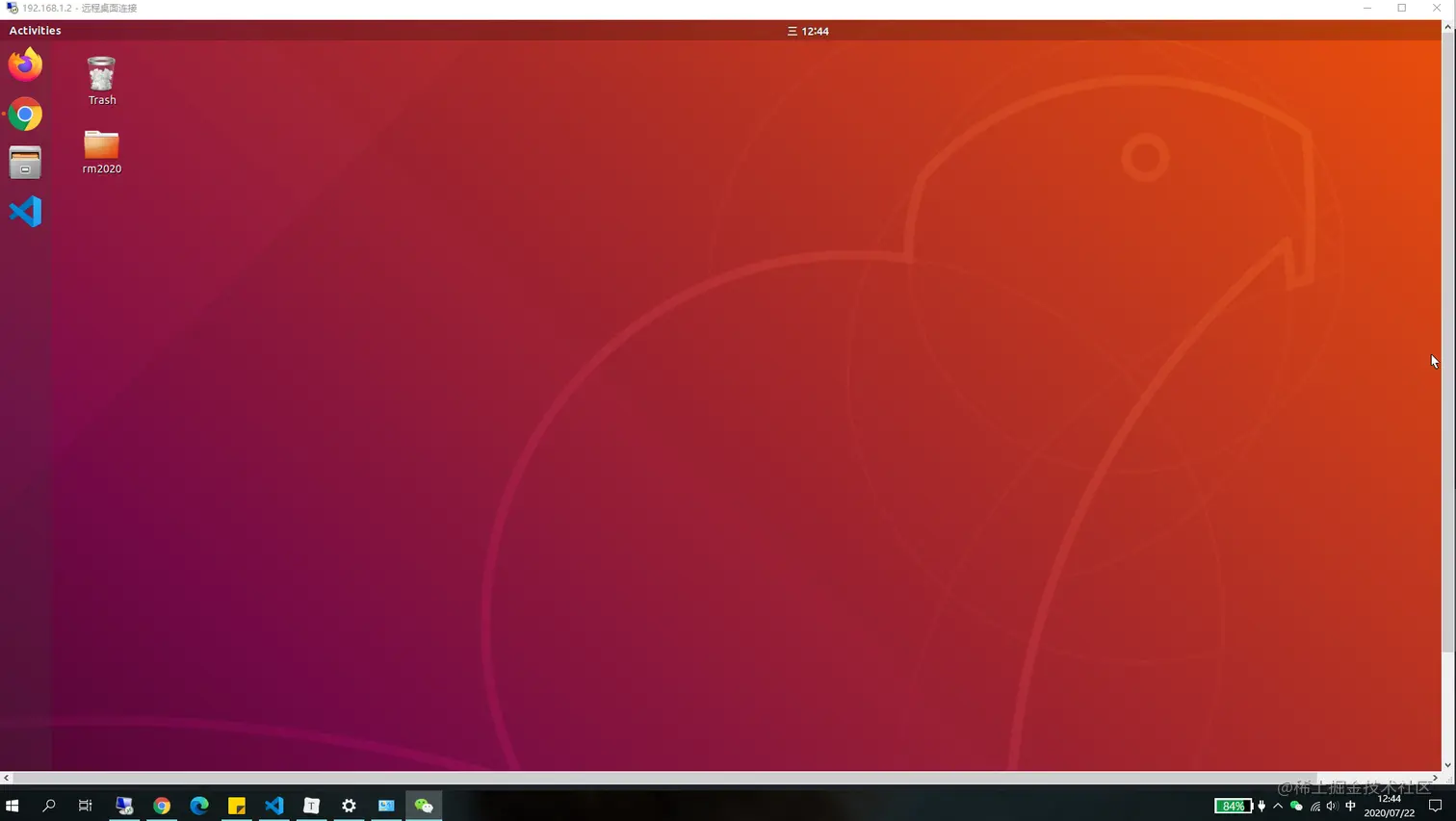
Task: Click the horizontal scrollbar left arrow
Action: click(x=7, y=778)
